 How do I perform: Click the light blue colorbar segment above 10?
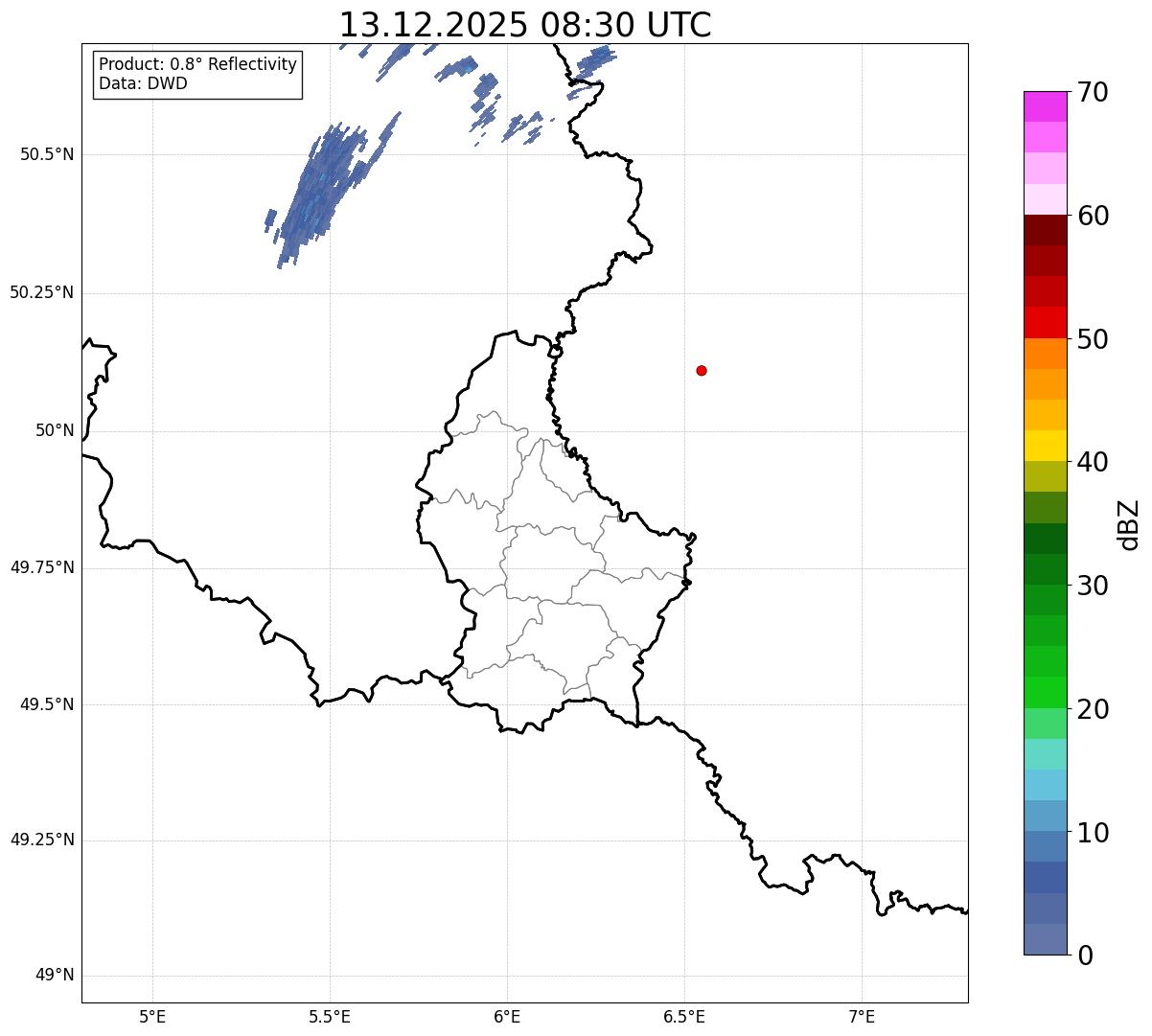(x=1045, y=816)
